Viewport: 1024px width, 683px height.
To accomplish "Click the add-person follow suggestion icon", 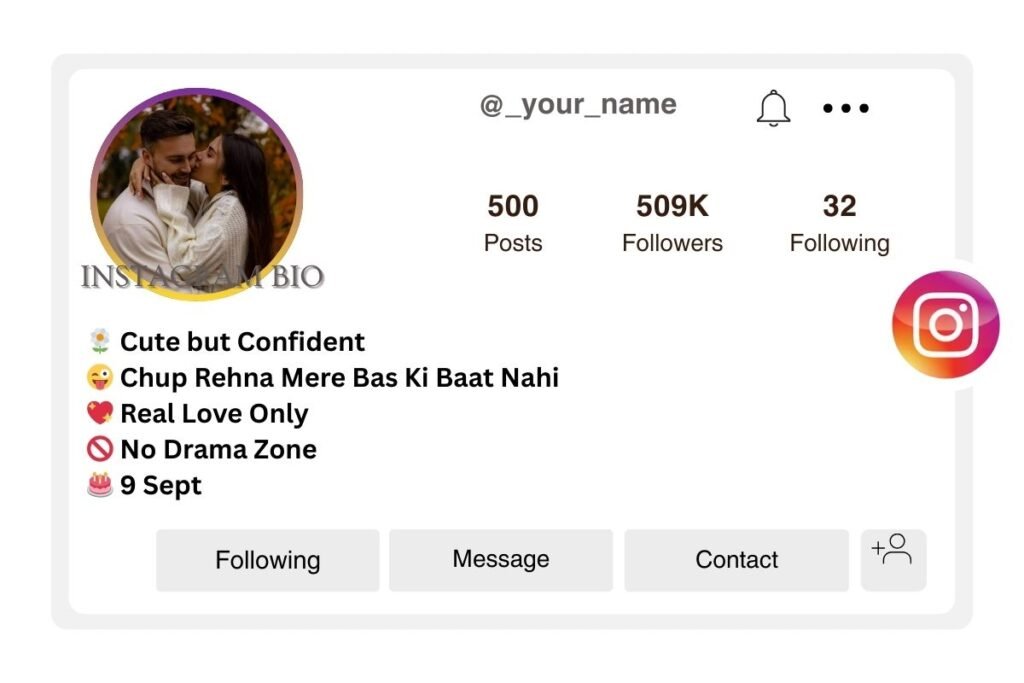I will point(894,560).
